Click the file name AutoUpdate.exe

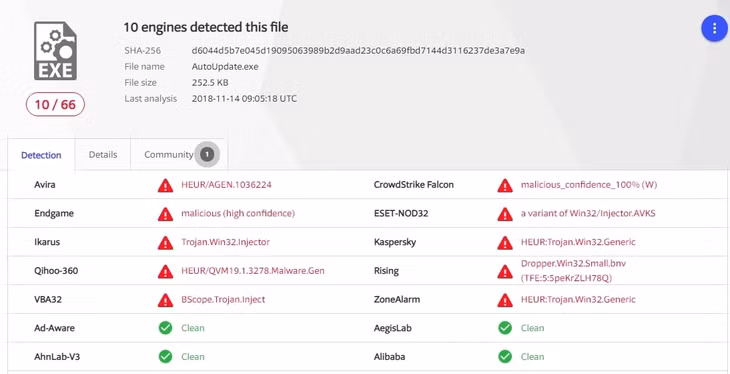(x=225, y=67)
